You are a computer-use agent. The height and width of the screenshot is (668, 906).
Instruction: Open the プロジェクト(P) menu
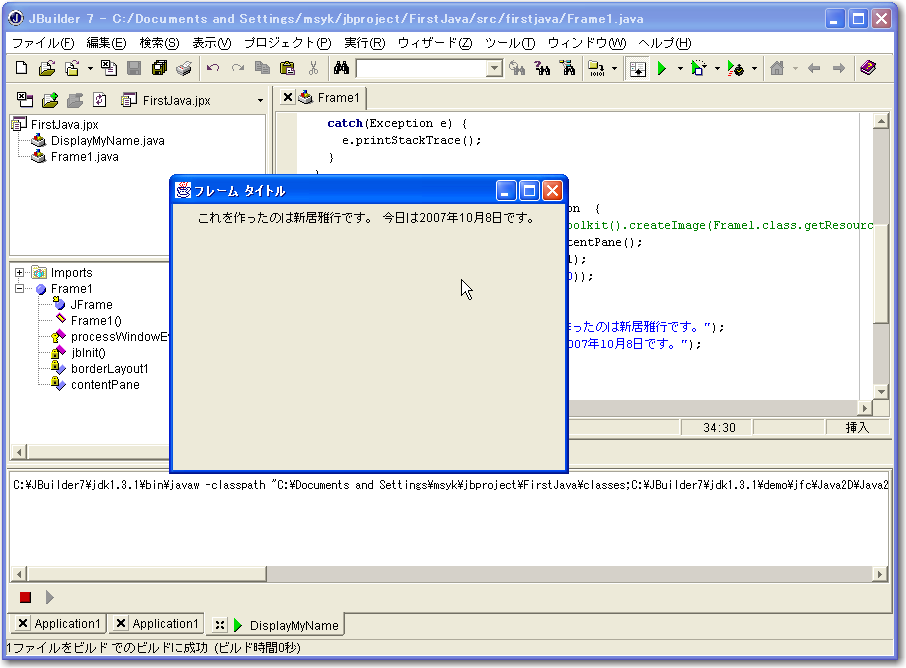287,43
